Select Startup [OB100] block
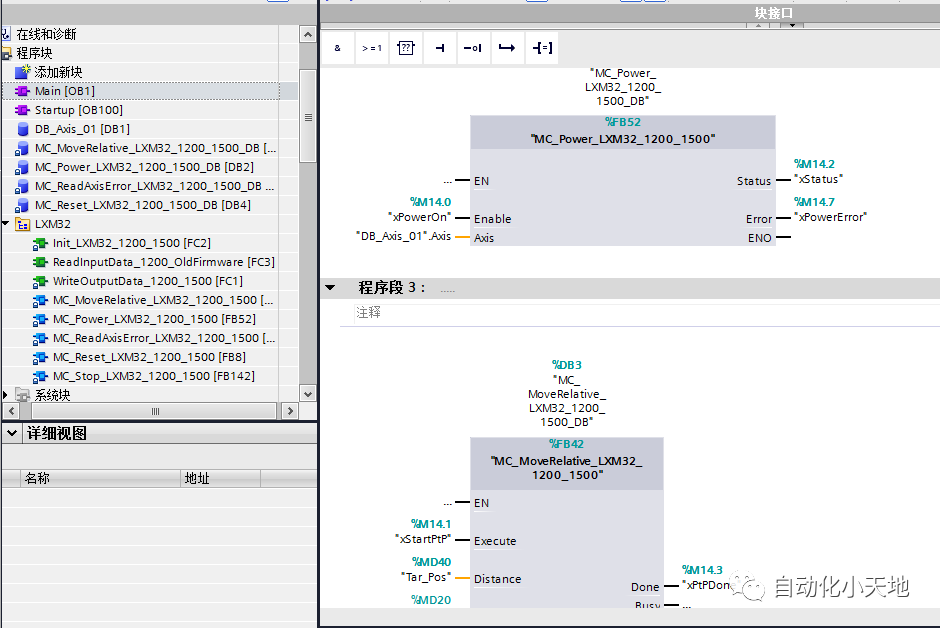The image size is (940, 628). tap(78, 110)
